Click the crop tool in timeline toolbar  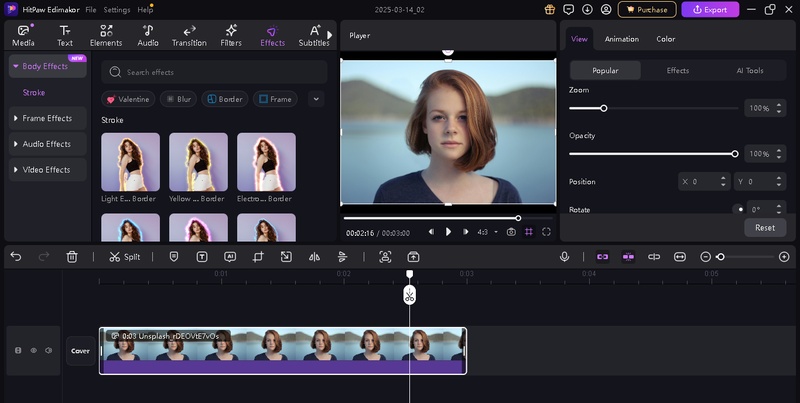pyautogui.click(x=258, y=257)
